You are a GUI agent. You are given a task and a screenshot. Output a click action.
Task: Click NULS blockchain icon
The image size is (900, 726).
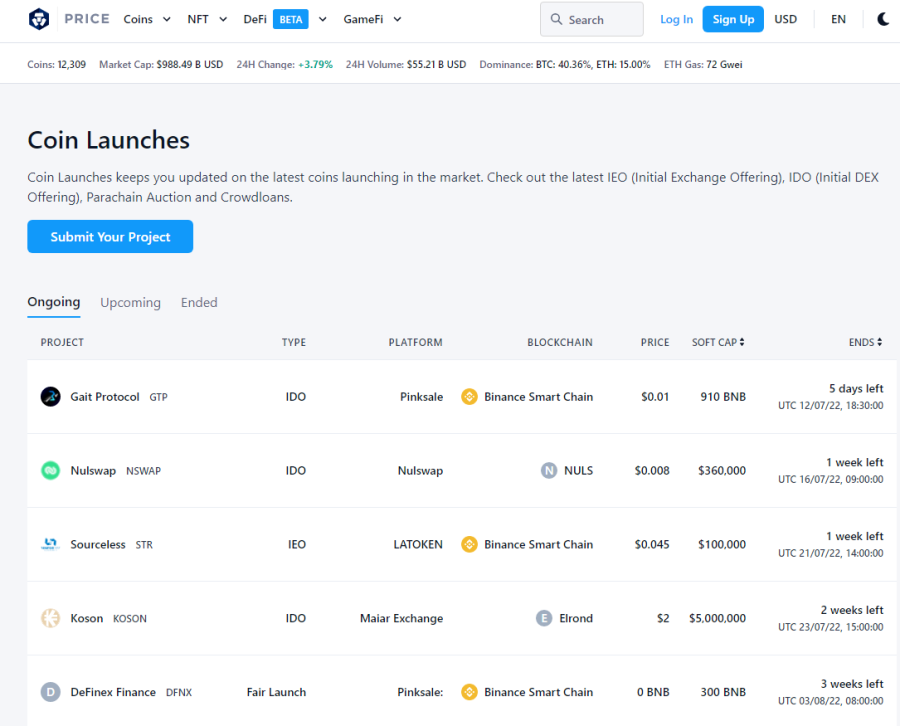(549, 471)
